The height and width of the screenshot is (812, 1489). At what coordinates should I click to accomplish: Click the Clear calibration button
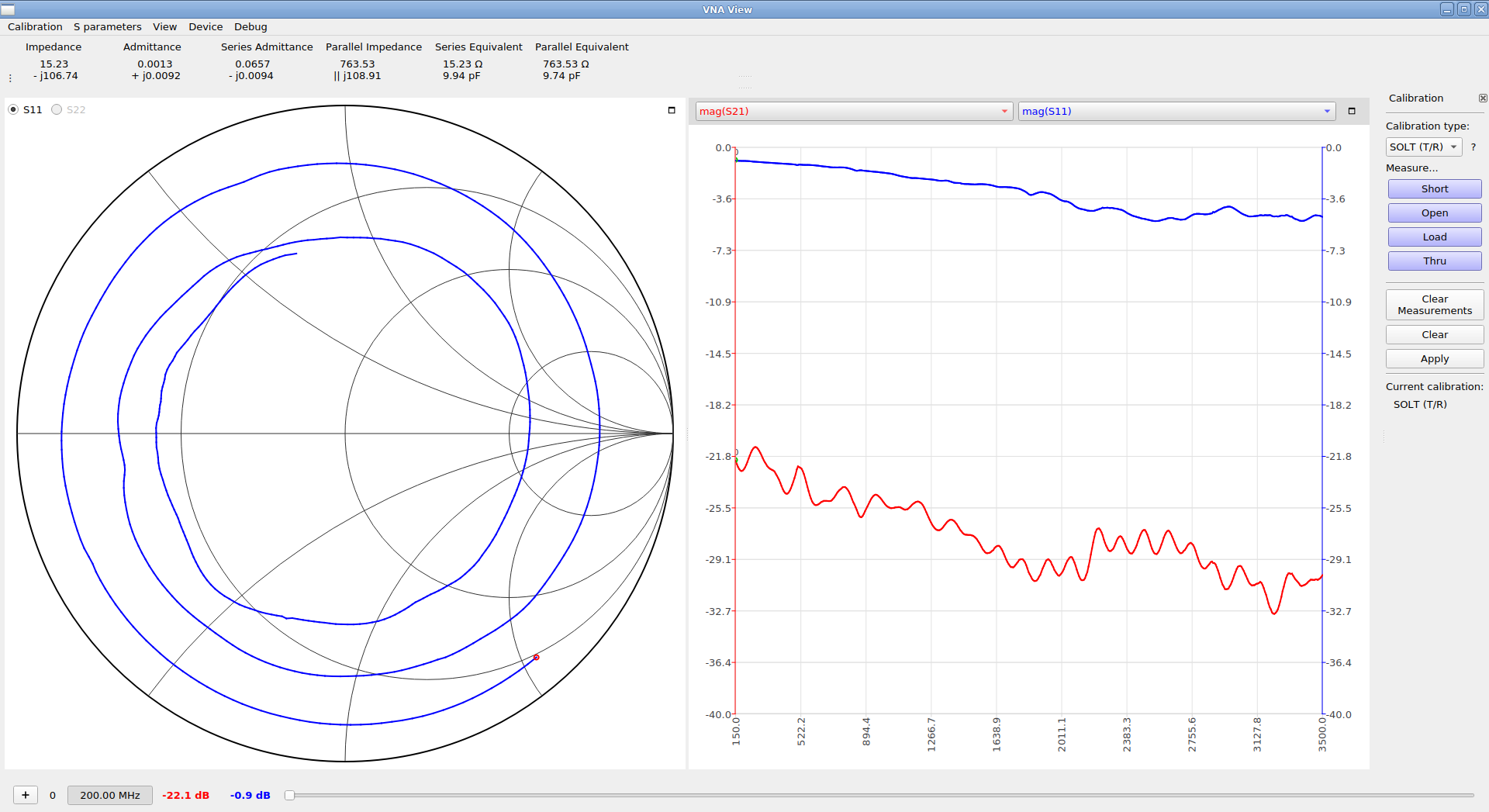tap(1435, 334)
